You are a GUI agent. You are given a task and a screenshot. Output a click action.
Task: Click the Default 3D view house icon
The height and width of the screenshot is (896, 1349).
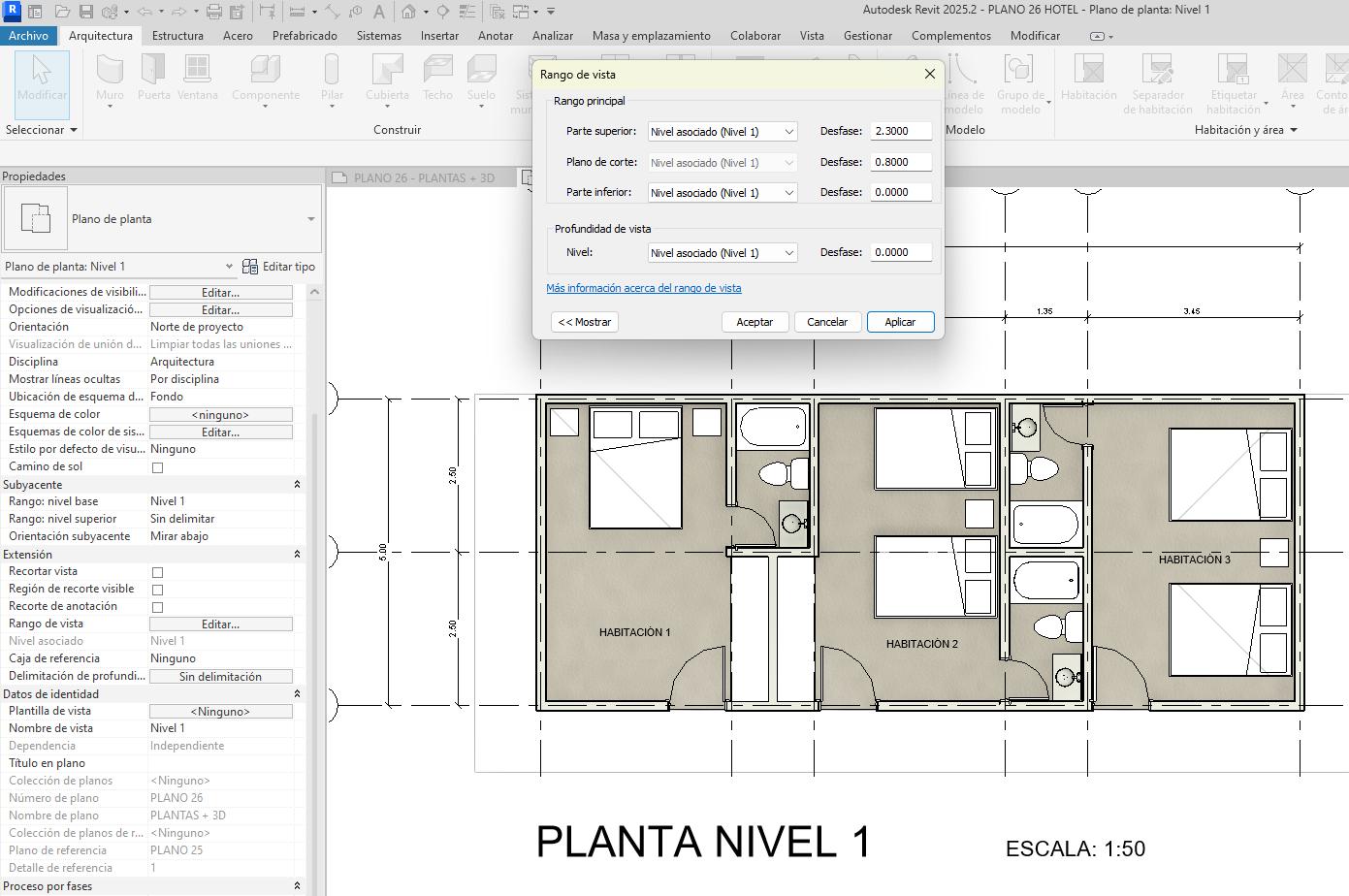click(409, 12)
